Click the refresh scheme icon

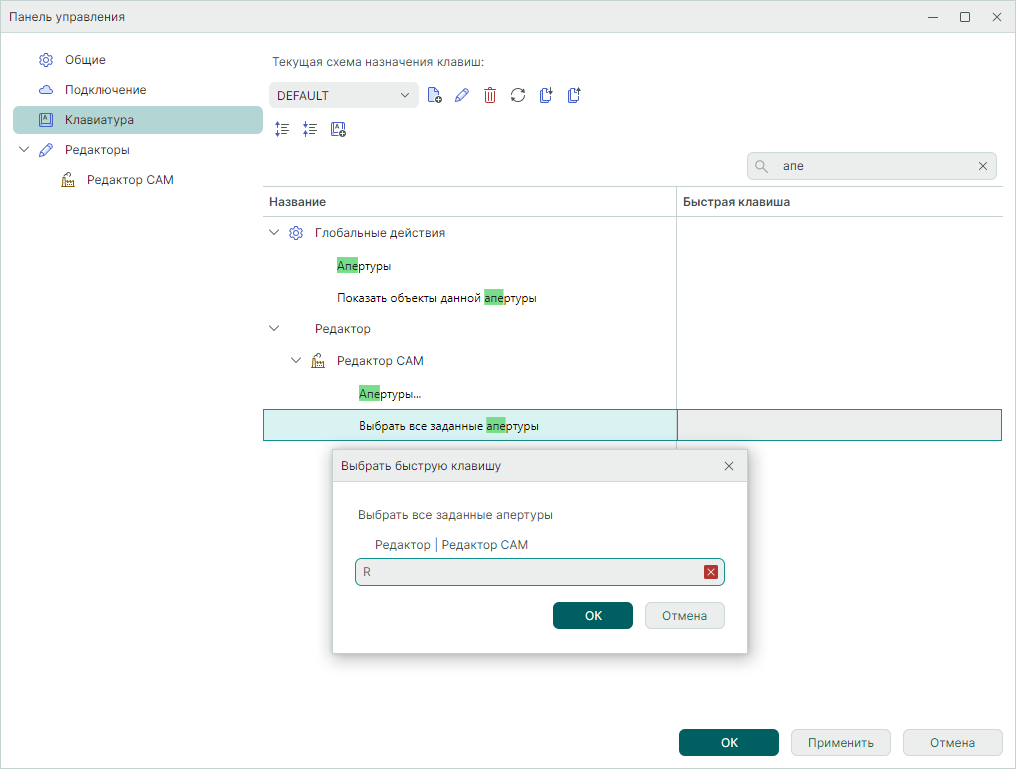tap(518, 96)
